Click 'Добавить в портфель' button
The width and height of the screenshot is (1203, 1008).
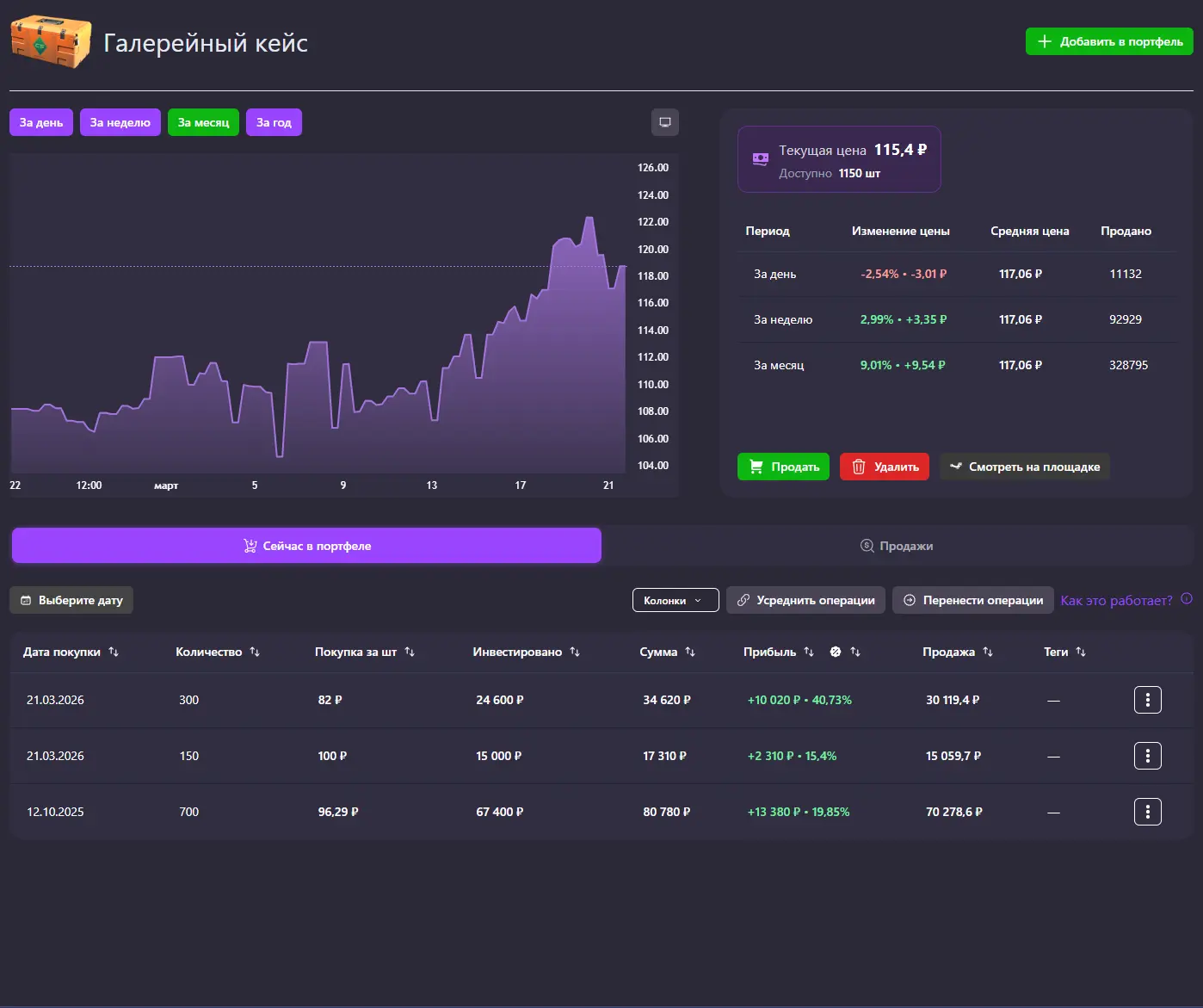point(1108,41)
